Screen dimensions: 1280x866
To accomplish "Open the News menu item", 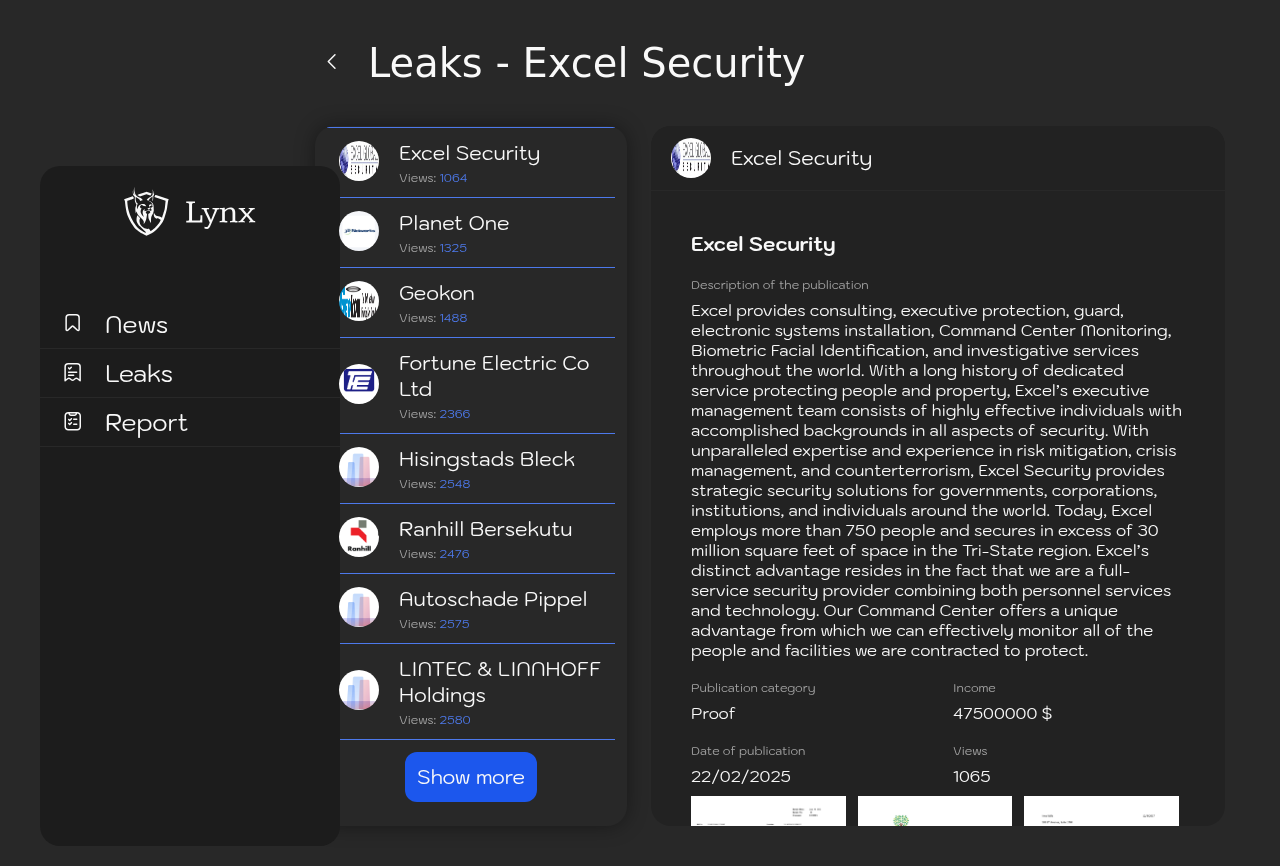I will pyautogui.click(x=190, y=324).
